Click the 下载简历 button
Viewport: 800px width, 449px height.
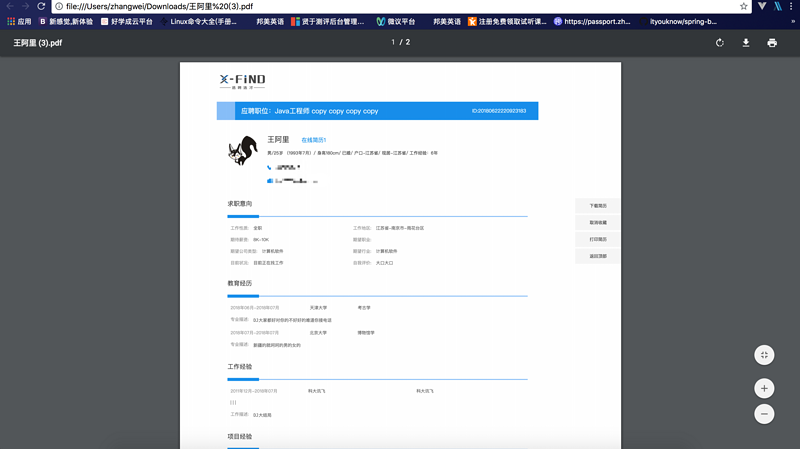[x=598, y=206]
